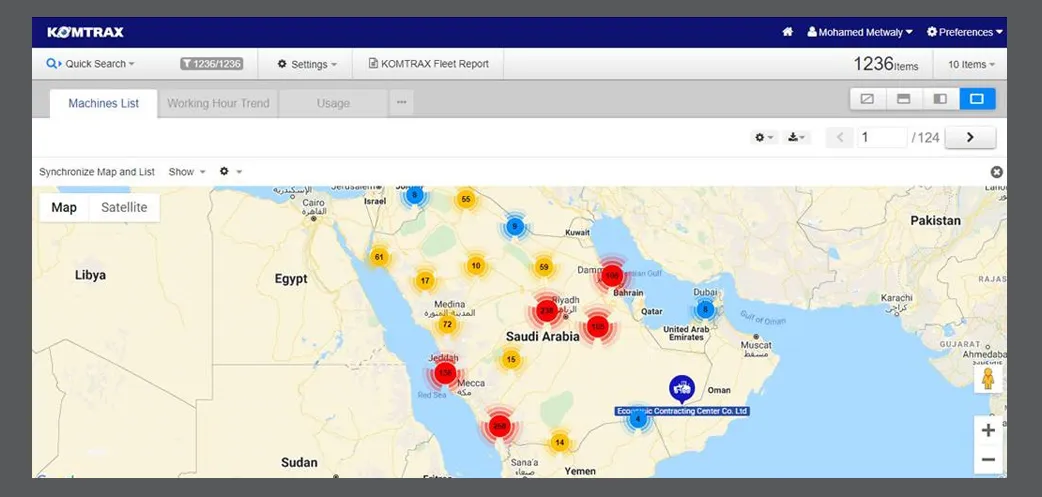Select the vertical split layout icon
Image resolution: width=1042 pixels, height=497 pixels.
coord(940,99)
